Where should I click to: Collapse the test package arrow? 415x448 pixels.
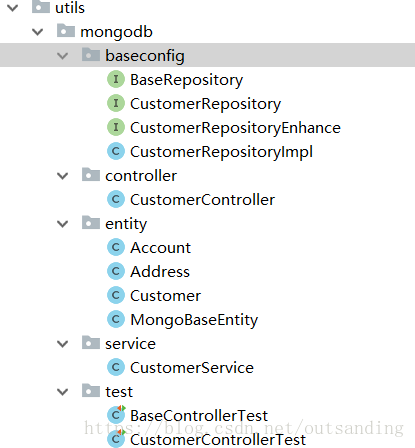pyautogui.click(x=62, y=392)
